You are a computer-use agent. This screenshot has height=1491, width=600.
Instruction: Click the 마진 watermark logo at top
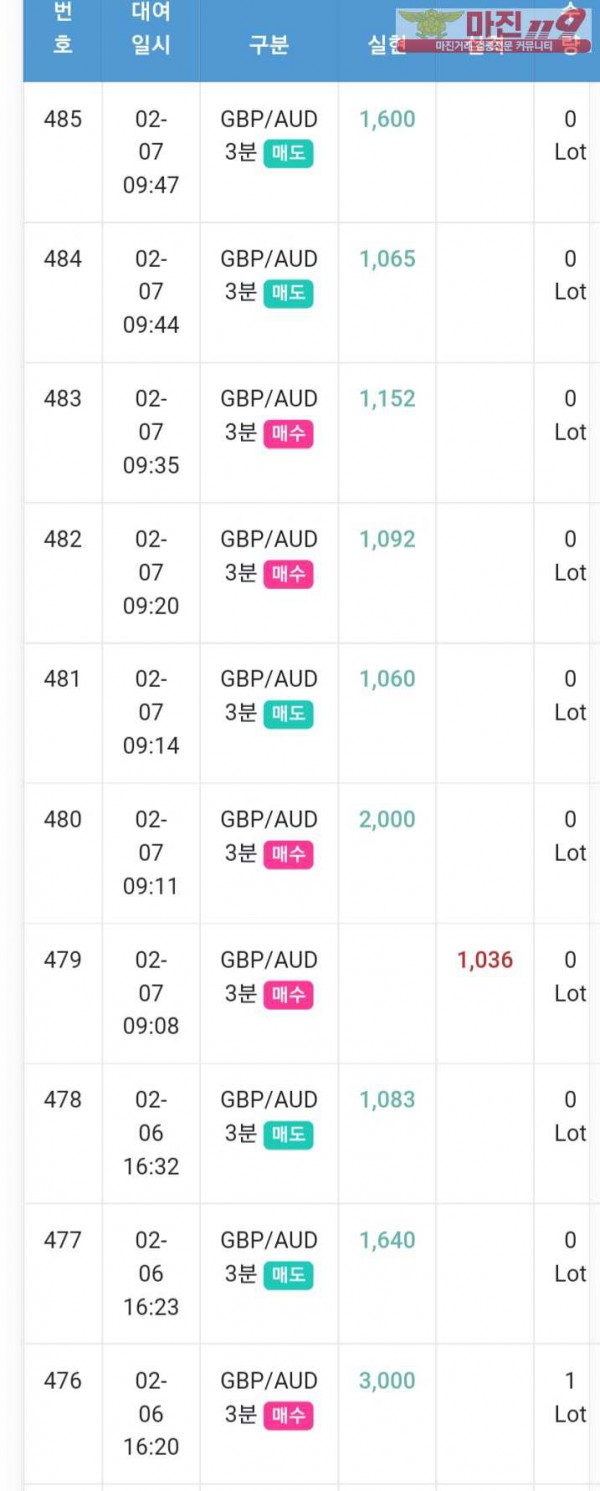pos(492,30)
